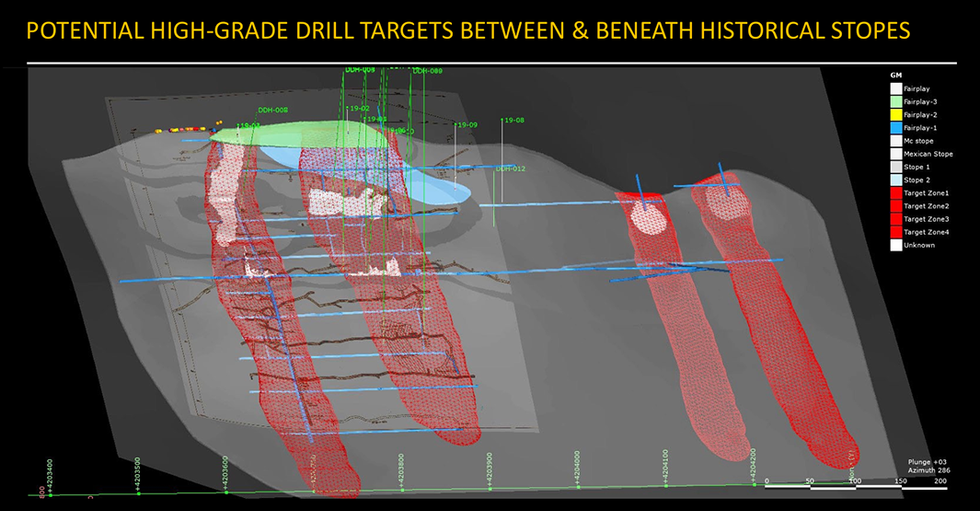Click the 19-02 drill hole label

click(x=358, y=108)
